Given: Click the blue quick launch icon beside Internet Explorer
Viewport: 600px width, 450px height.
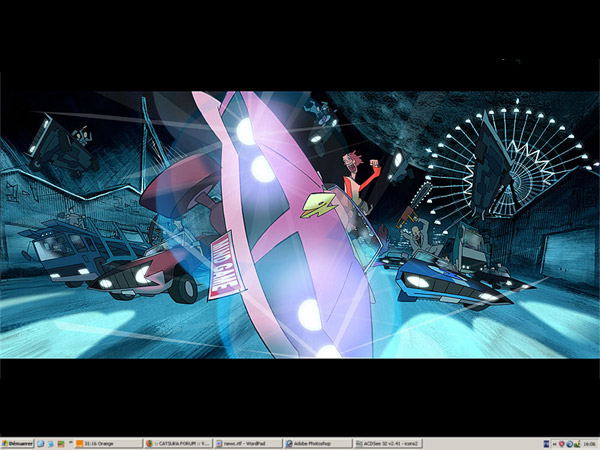Looking at the screenshot, I should pos(51,444).
